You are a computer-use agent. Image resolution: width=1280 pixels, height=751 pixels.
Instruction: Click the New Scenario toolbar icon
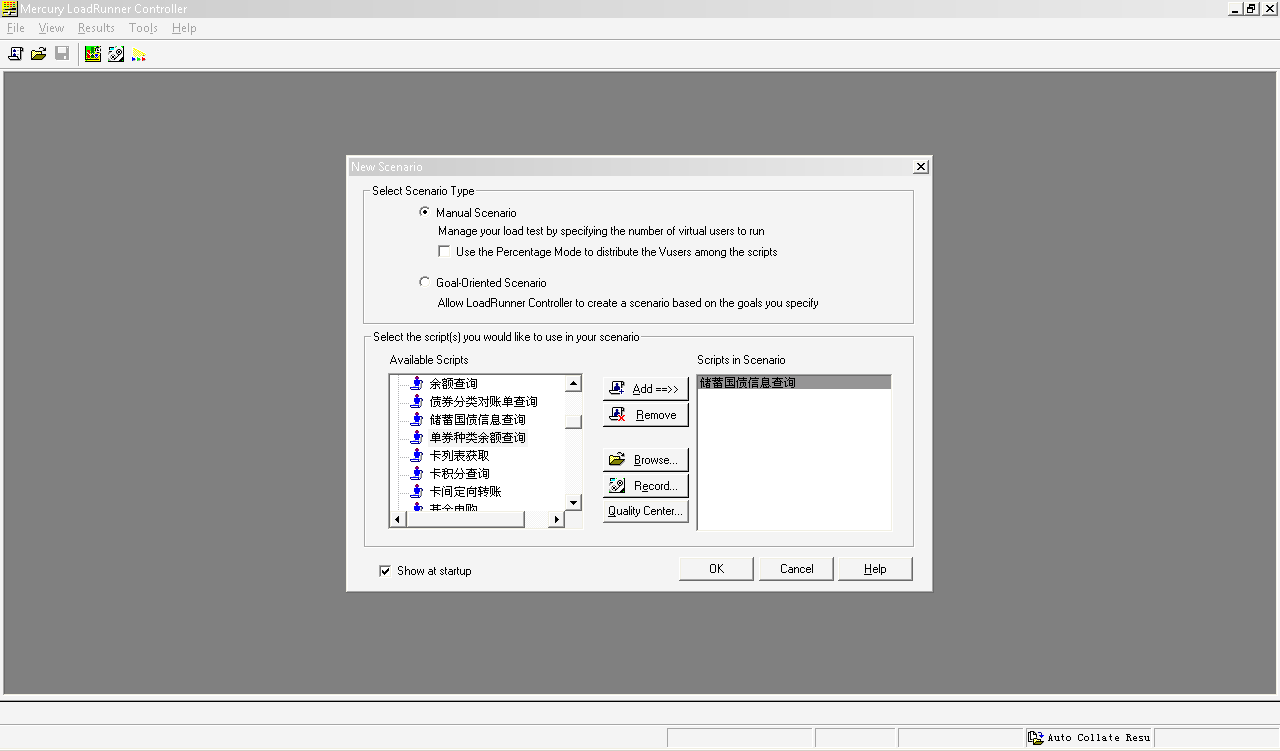pyautogui.click(x=15, y=54)
